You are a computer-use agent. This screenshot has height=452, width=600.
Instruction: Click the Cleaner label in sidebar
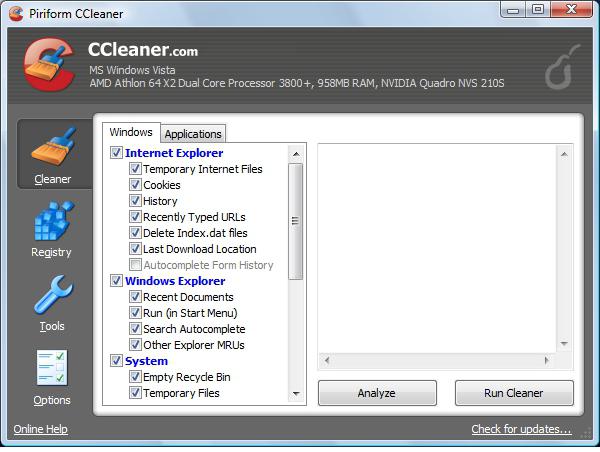point(52,179)
